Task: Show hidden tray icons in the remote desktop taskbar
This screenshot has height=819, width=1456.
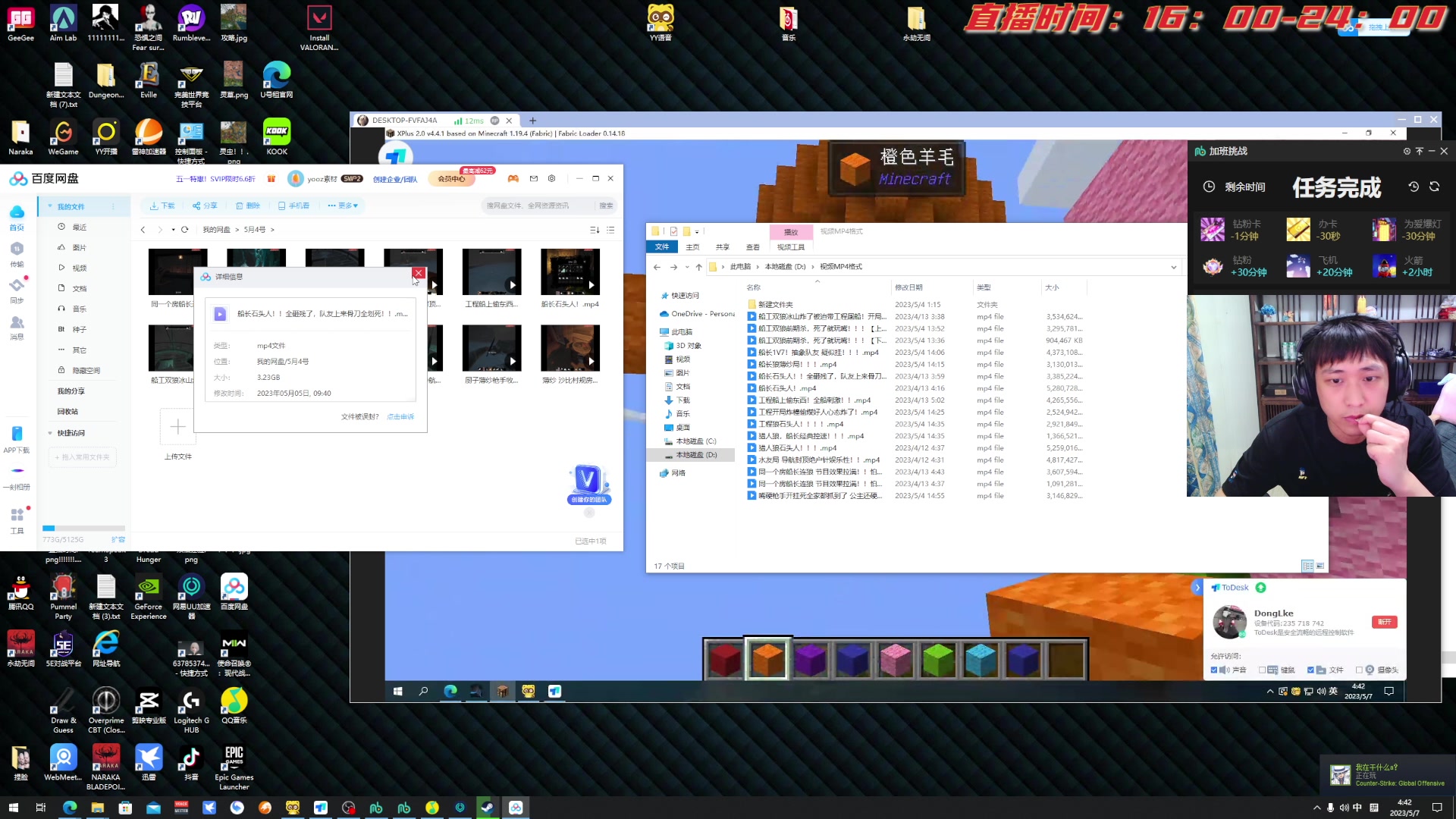Action: 1270,691
